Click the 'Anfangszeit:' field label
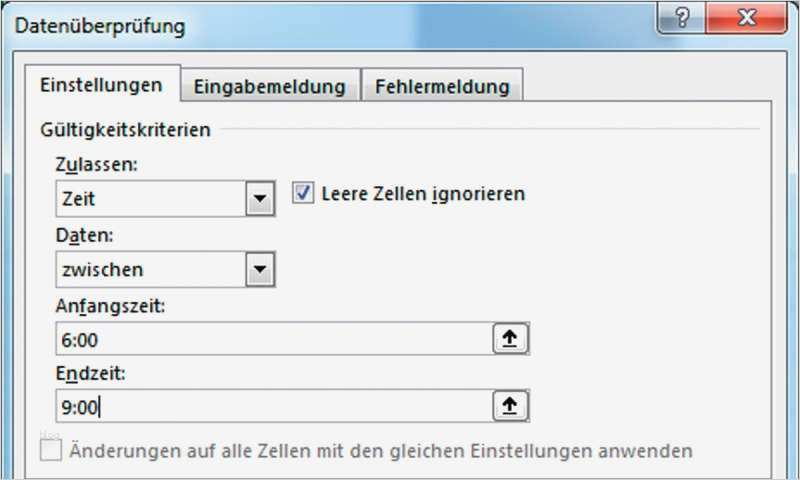Viewport: 800px width, 480px height. point(111,306)
